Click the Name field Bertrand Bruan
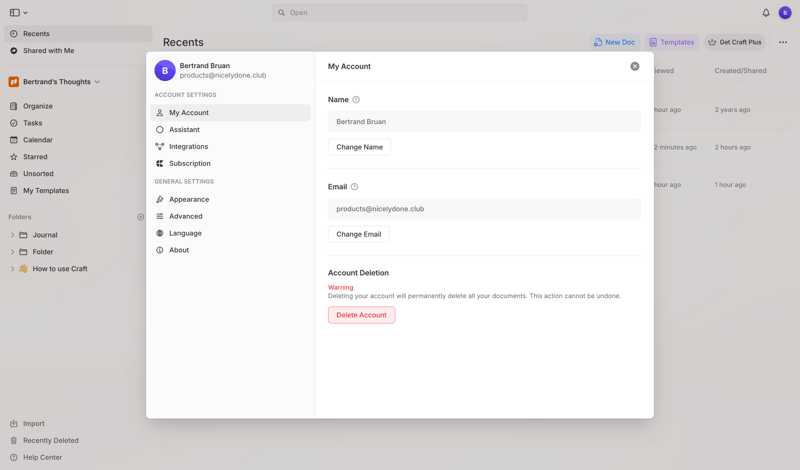The width and height of the screenshot is (800, 470). click(x=484, y=122)
